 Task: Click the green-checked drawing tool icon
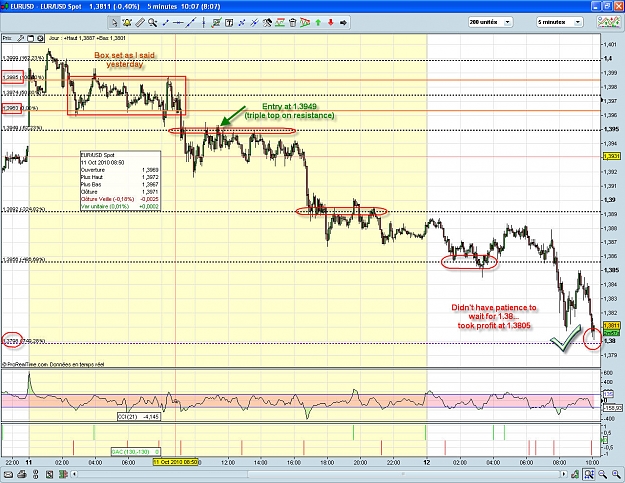(216, 23)
